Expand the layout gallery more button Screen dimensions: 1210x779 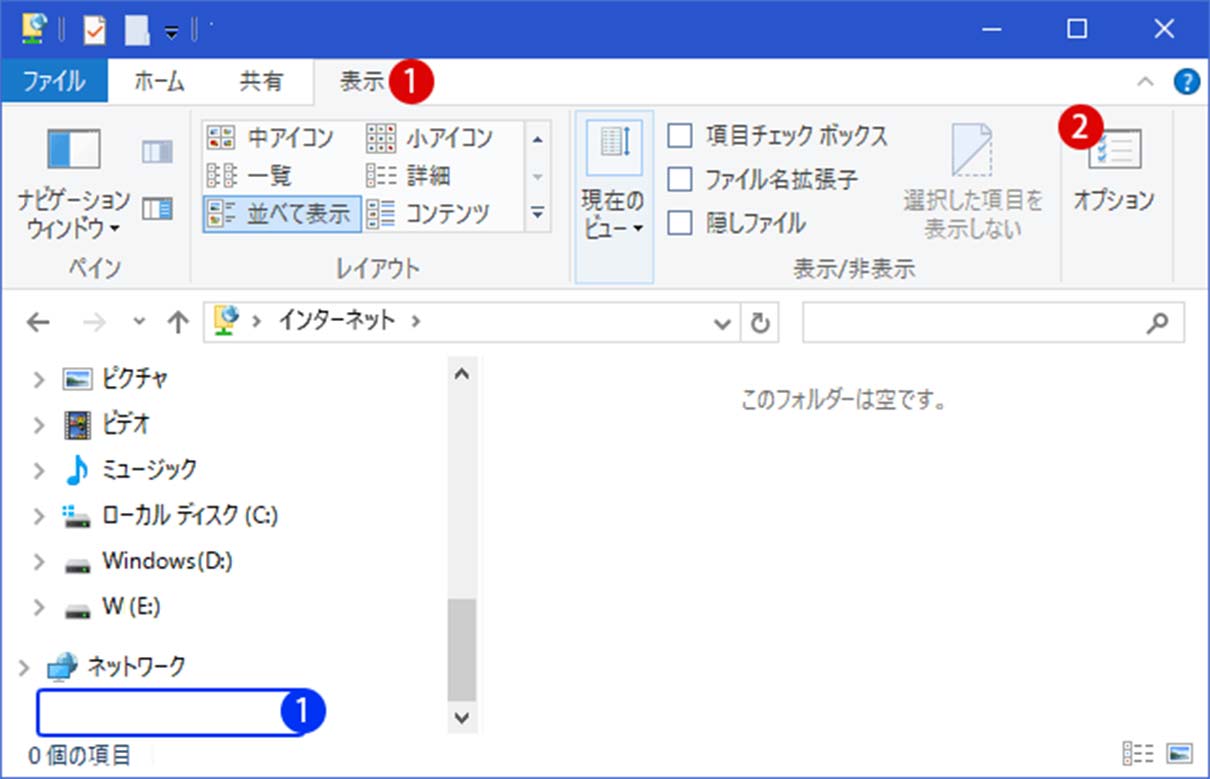coord(538,213)
